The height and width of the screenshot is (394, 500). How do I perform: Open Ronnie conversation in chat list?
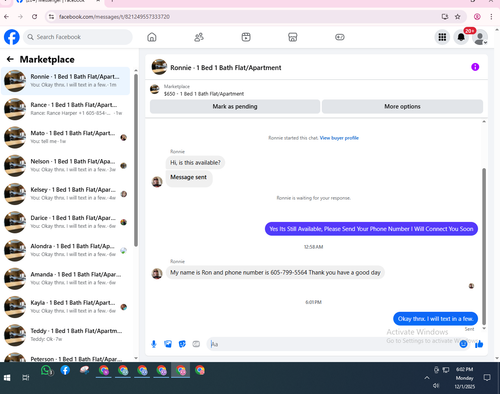(66, 81)
